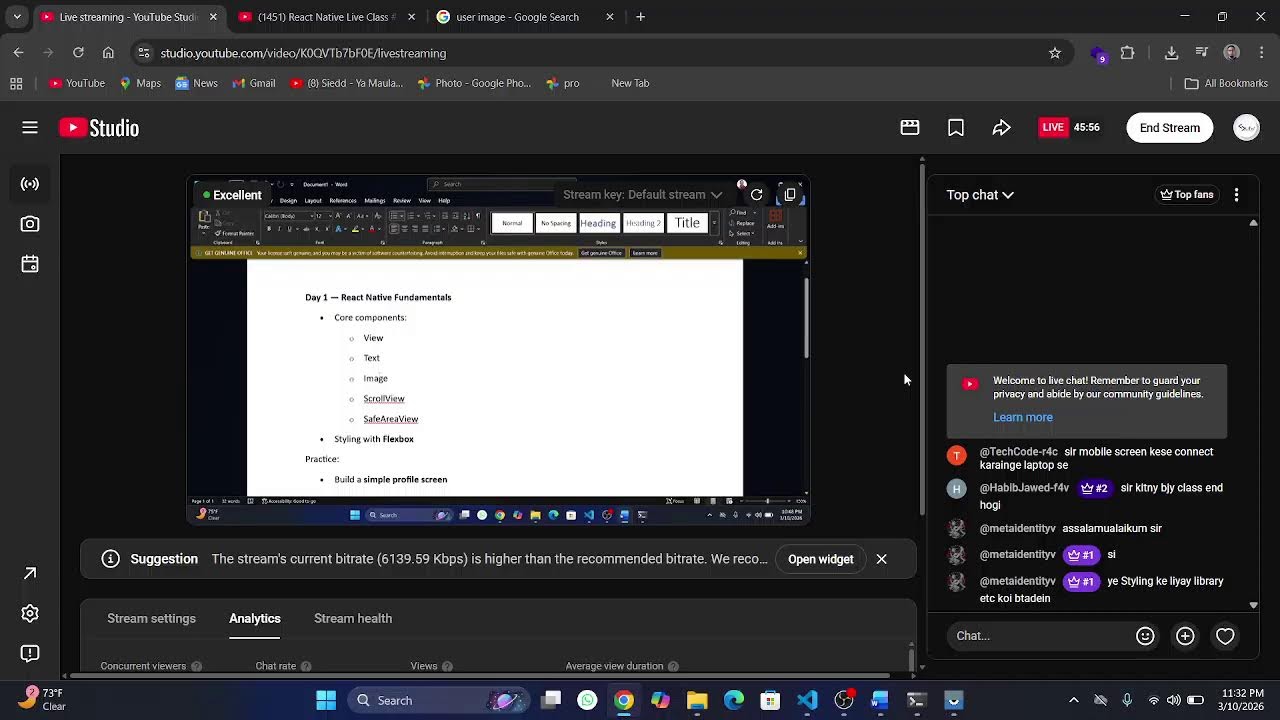
Task: Click the chat scrollbar down arrow
Action: pos(1253,605)
